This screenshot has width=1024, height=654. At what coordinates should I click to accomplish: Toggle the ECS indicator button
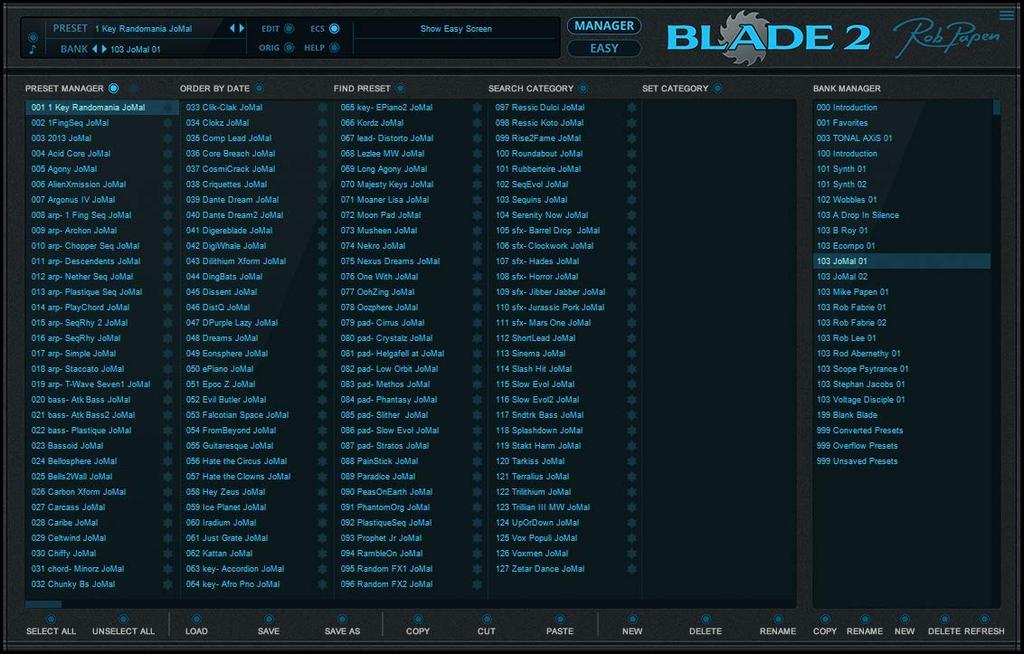334,29
